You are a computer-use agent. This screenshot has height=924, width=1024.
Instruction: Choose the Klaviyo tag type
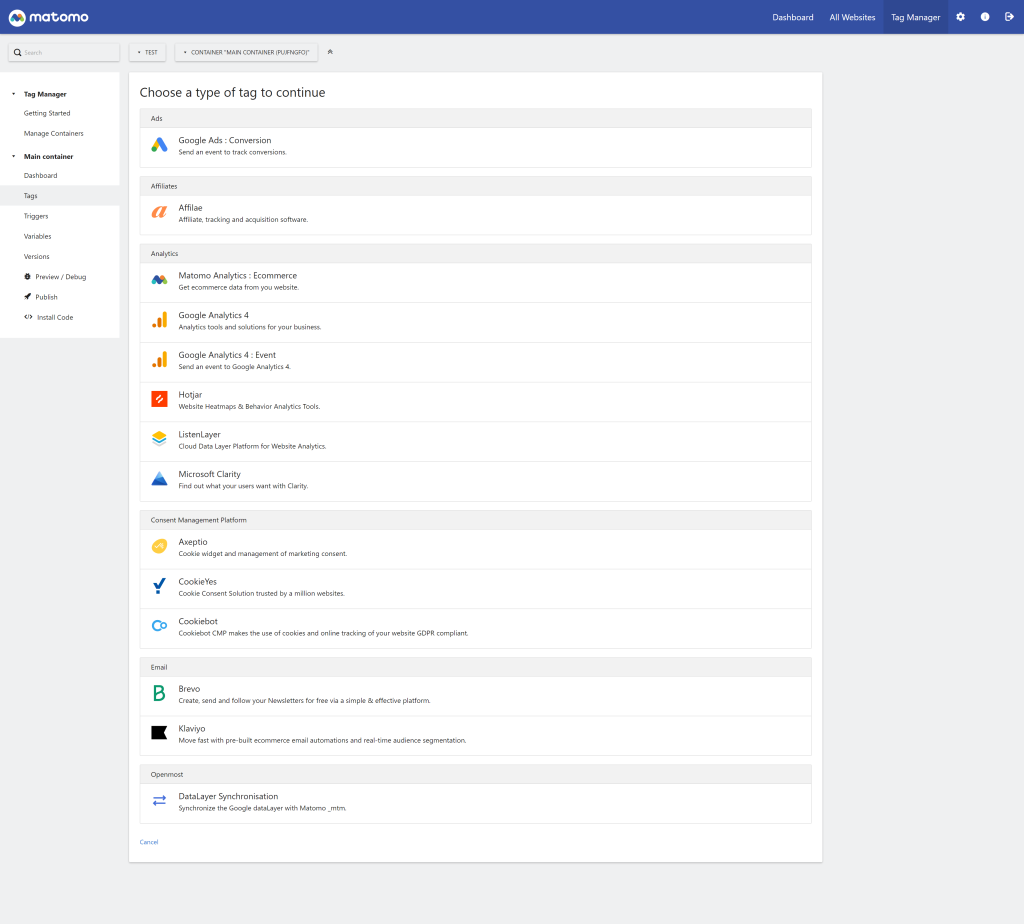(x=475, y=735)
